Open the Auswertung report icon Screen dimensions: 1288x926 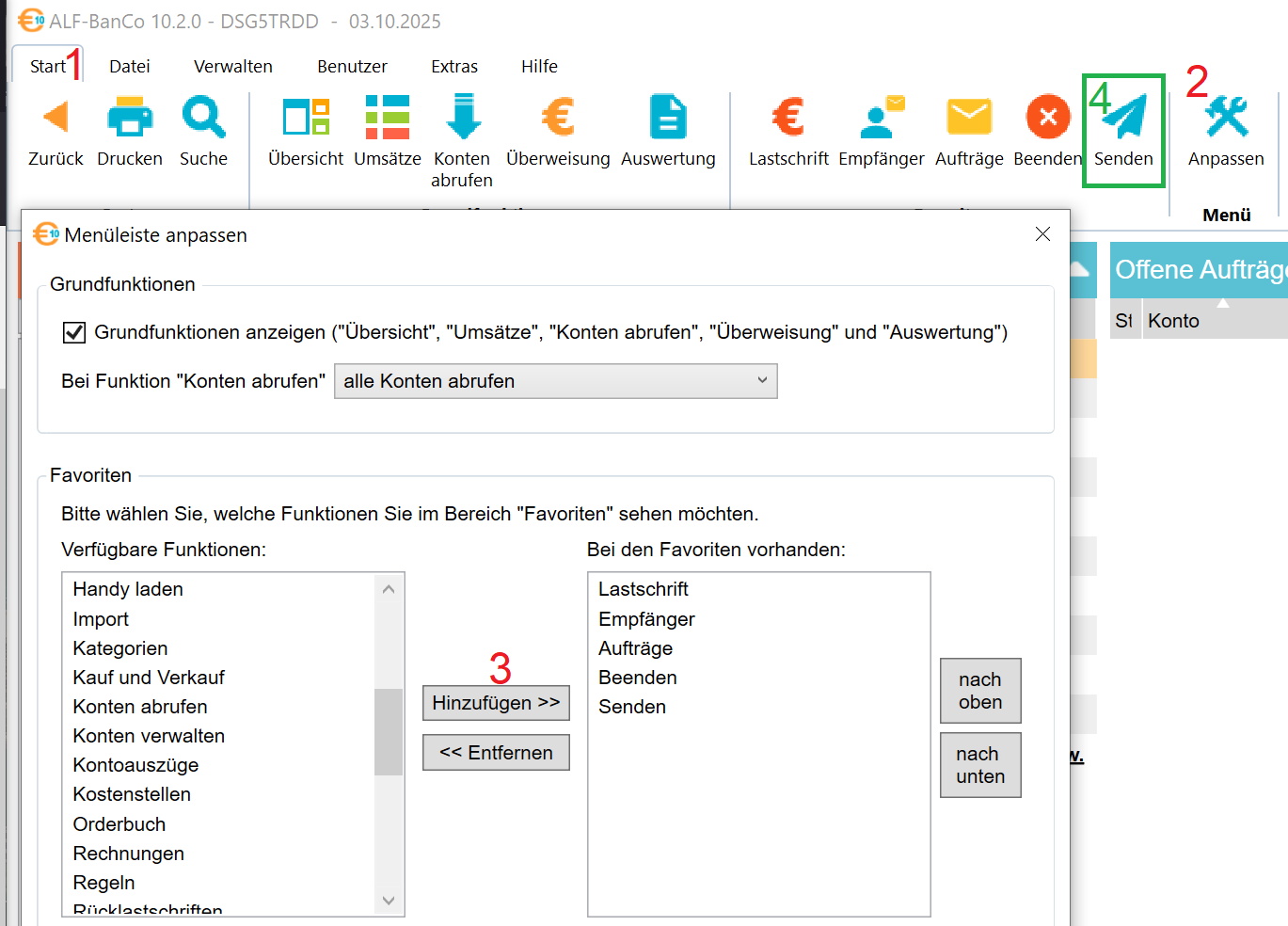[x=668, y=119]
